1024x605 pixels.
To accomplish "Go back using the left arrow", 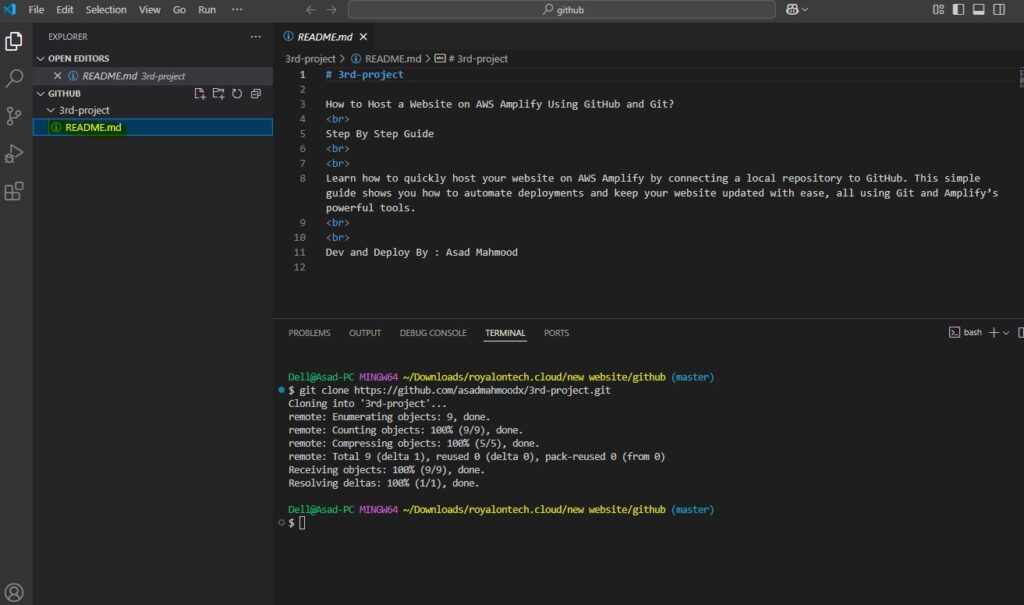I will point(311,9).
